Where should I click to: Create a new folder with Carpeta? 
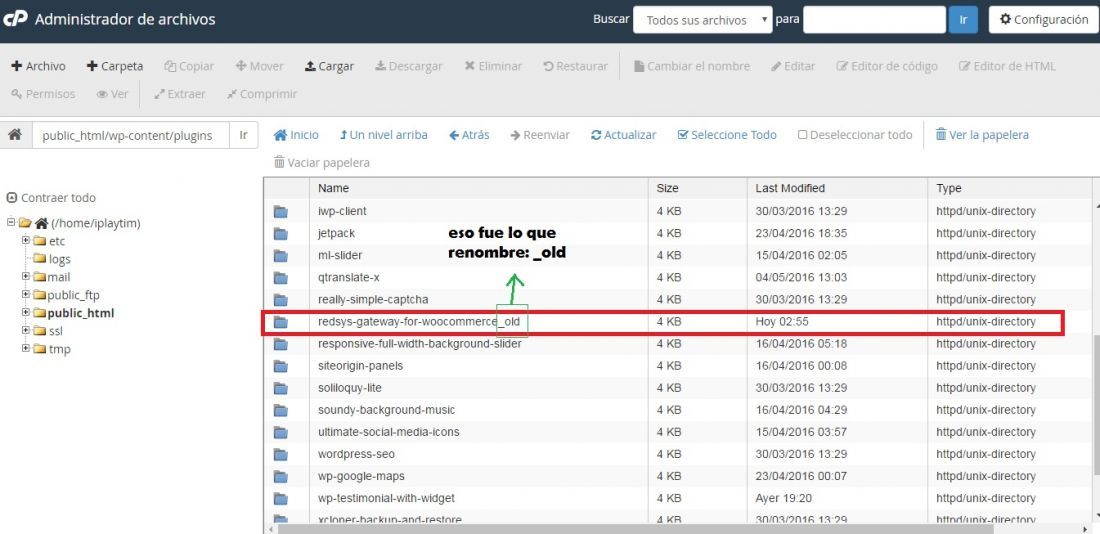[x=115, y=66]
